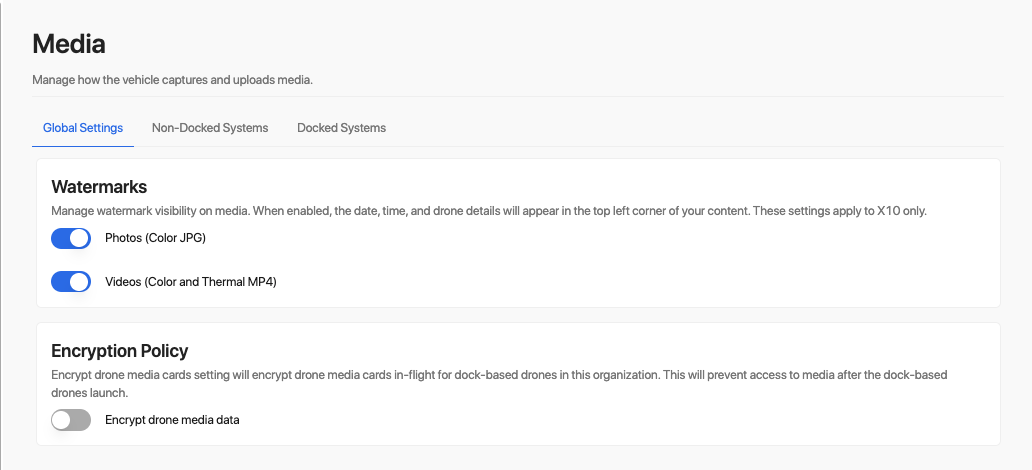Click the "Encrypt drone media data" label
Viewport: 1032px width, 470px height.
click(x=172, y=420)
